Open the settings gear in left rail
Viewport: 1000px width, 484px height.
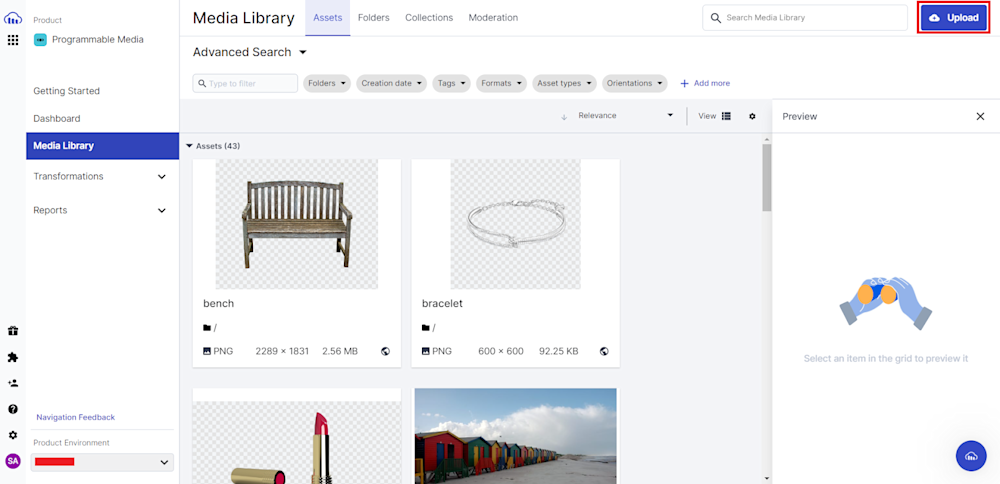tap(13, 435)
